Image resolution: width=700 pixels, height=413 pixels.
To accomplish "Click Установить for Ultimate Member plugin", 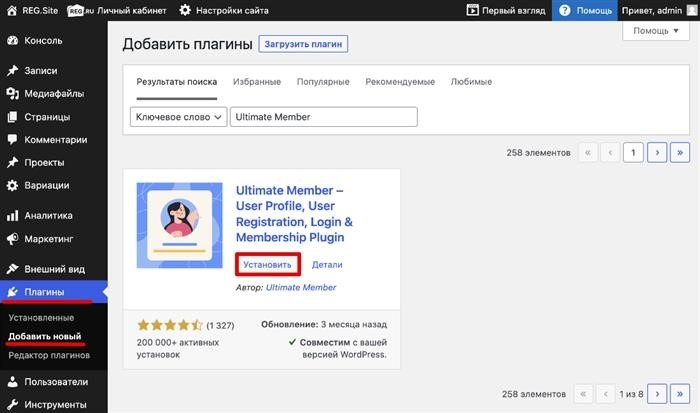I will [267, 265].
